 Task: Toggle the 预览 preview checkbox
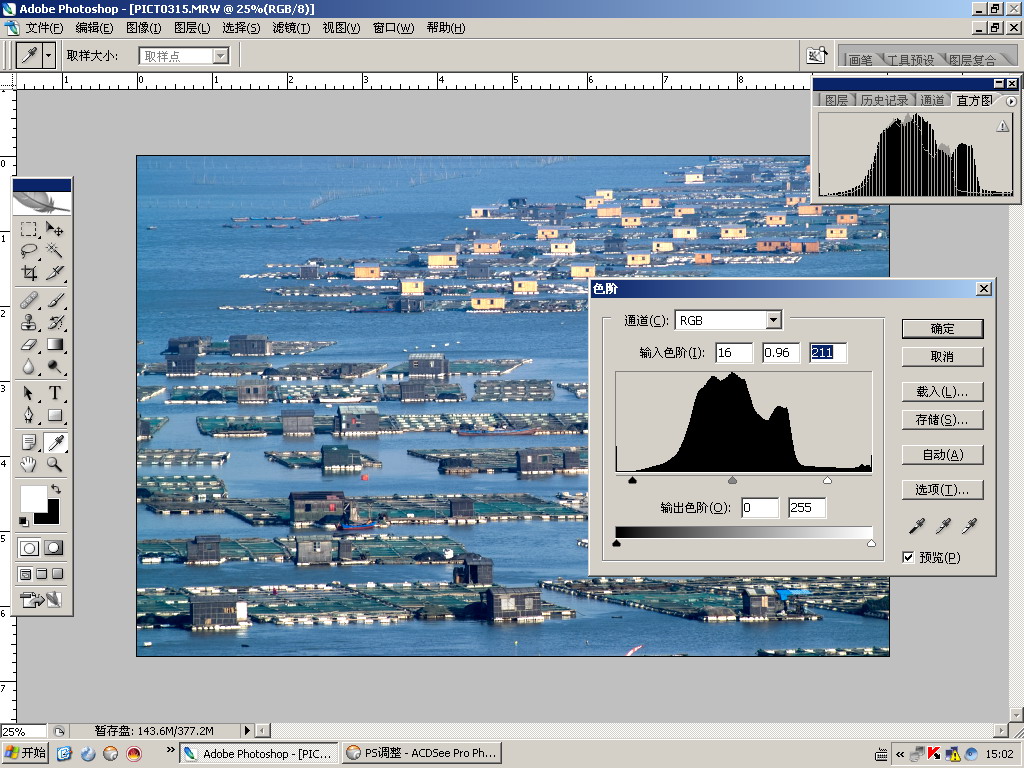(908, 557)
